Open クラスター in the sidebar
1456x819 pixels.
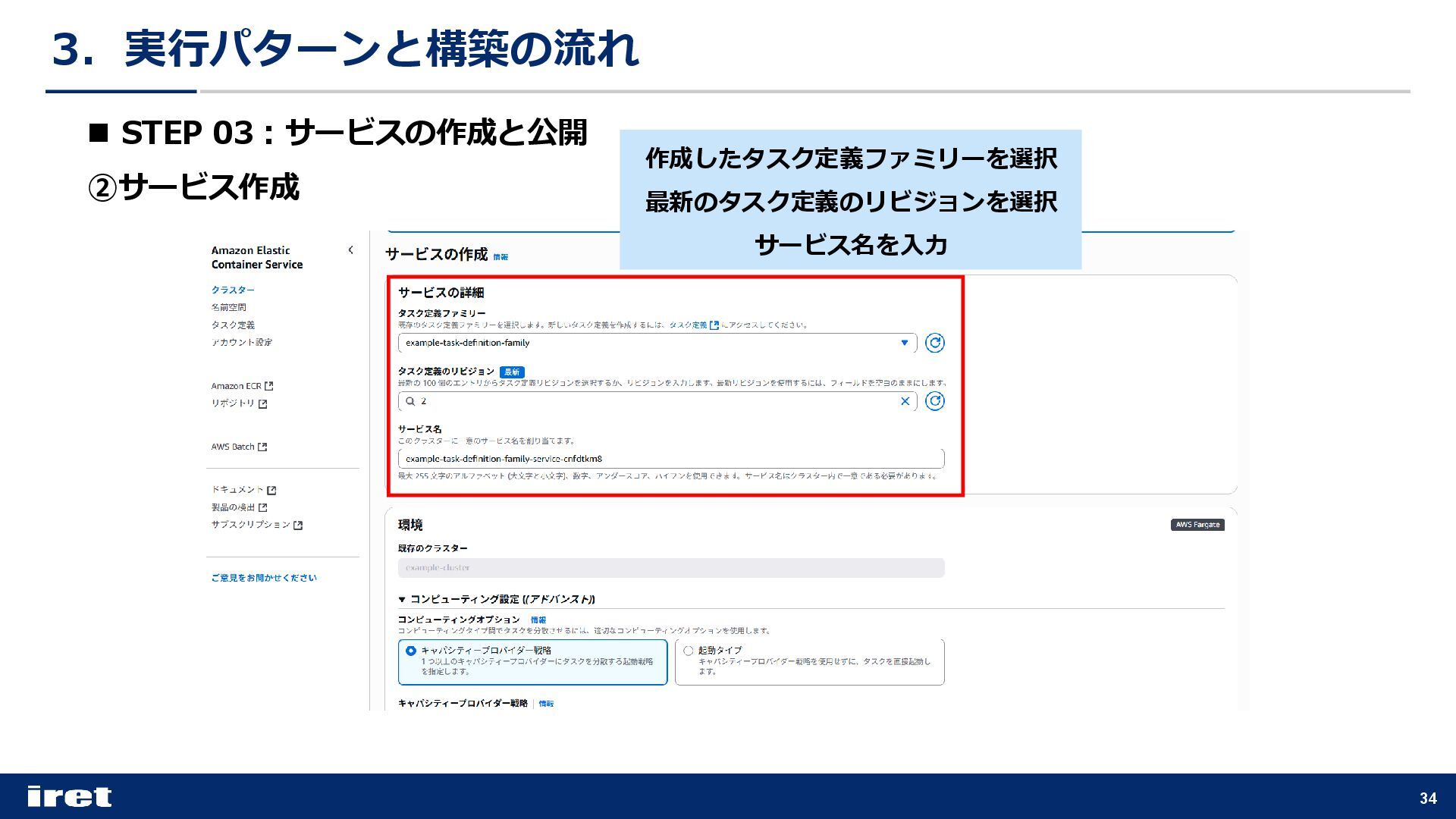233,290
